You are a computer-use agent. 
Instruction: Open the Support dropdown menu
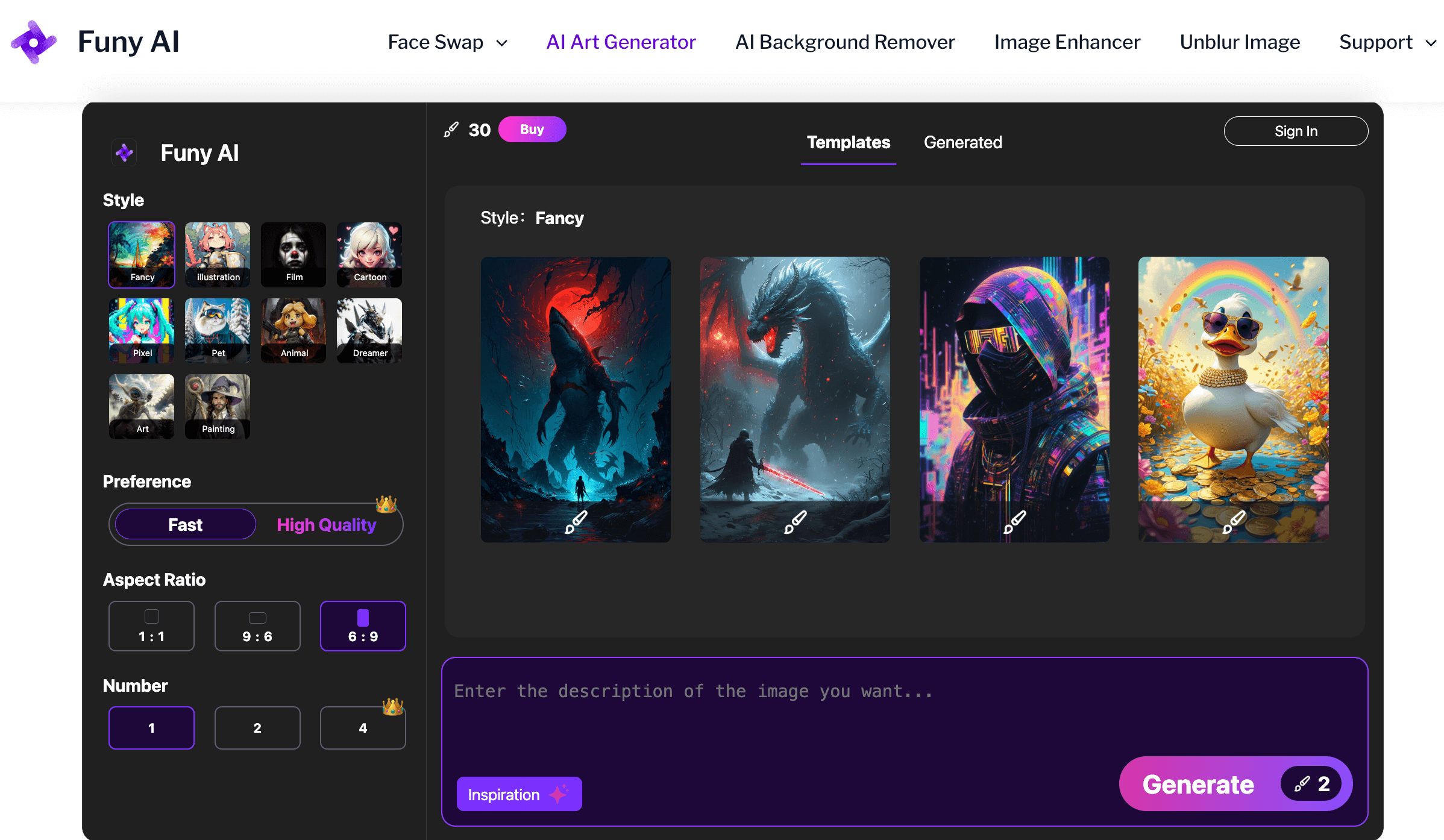[1387, 42]
